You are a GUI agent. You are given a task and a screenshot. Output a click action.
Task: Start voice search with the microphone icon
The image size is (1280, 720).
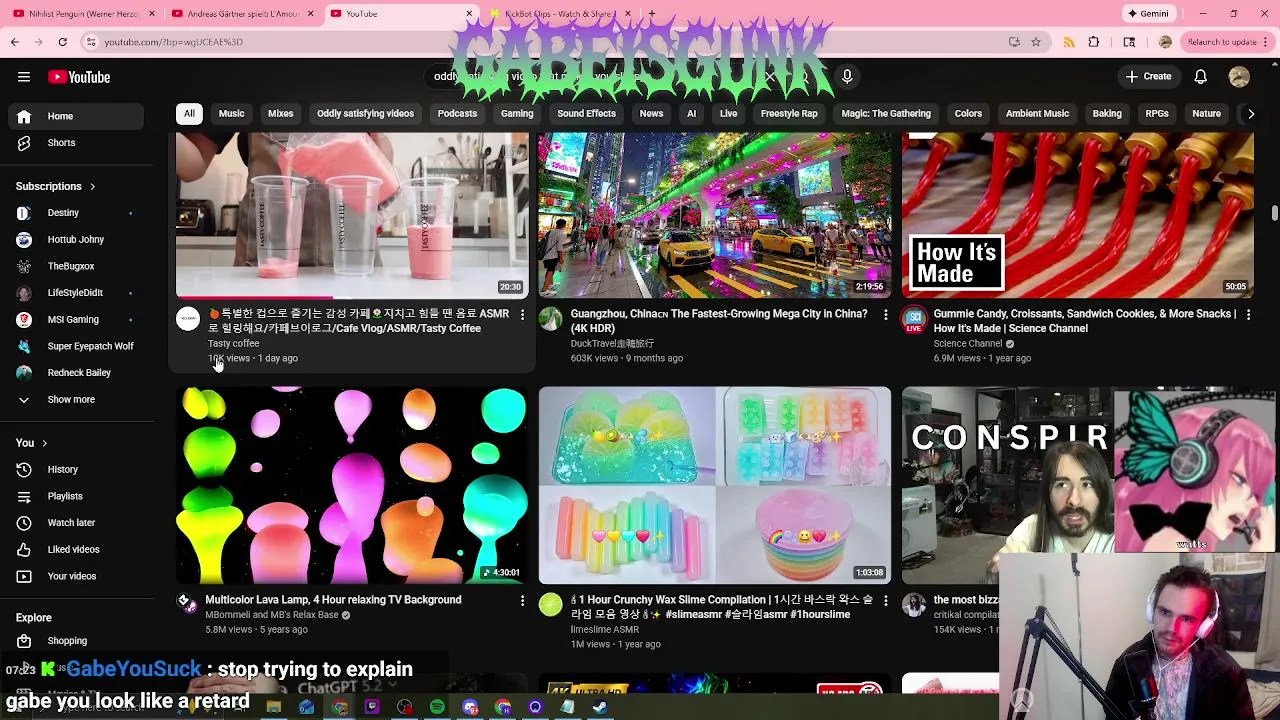click(x=847, y=77)
